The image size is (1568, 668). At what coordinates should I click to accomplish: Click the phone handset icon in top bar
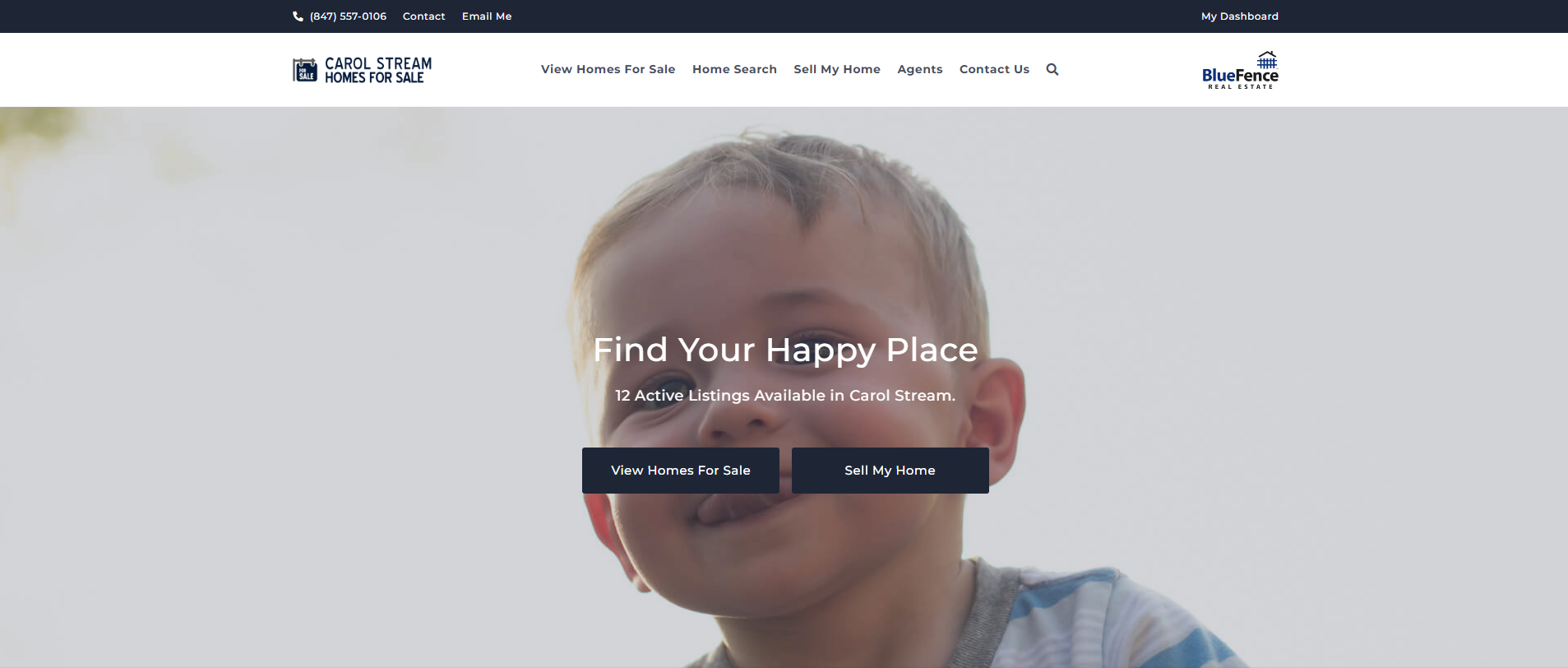point(298,16)
